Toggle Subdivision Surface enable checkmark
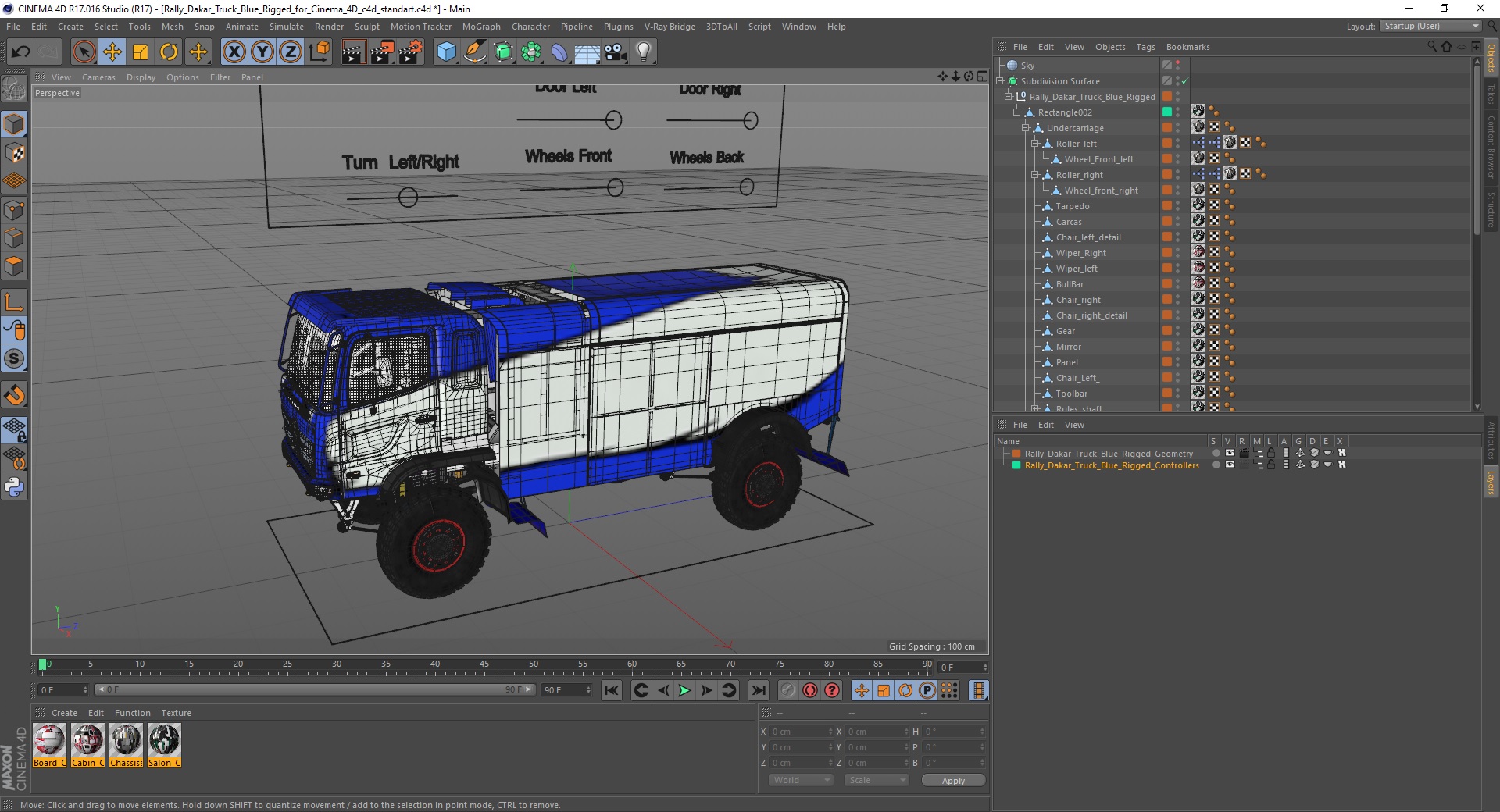Screen dimensions: 1500x812 click(1184, 81)
